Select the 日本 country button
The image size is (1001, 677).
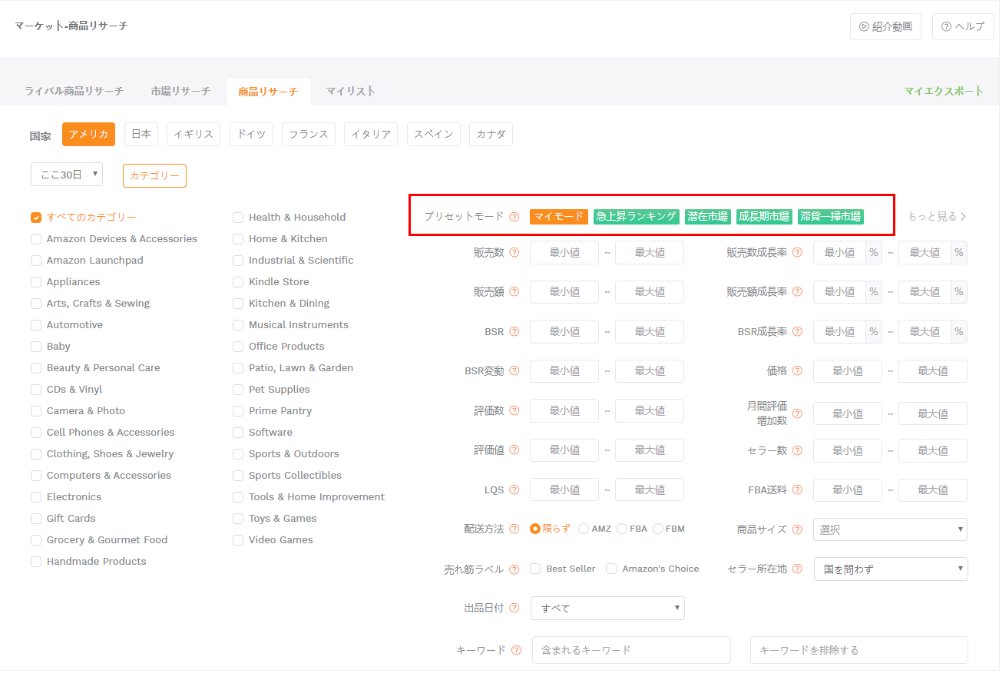click(x=141, y=134)
